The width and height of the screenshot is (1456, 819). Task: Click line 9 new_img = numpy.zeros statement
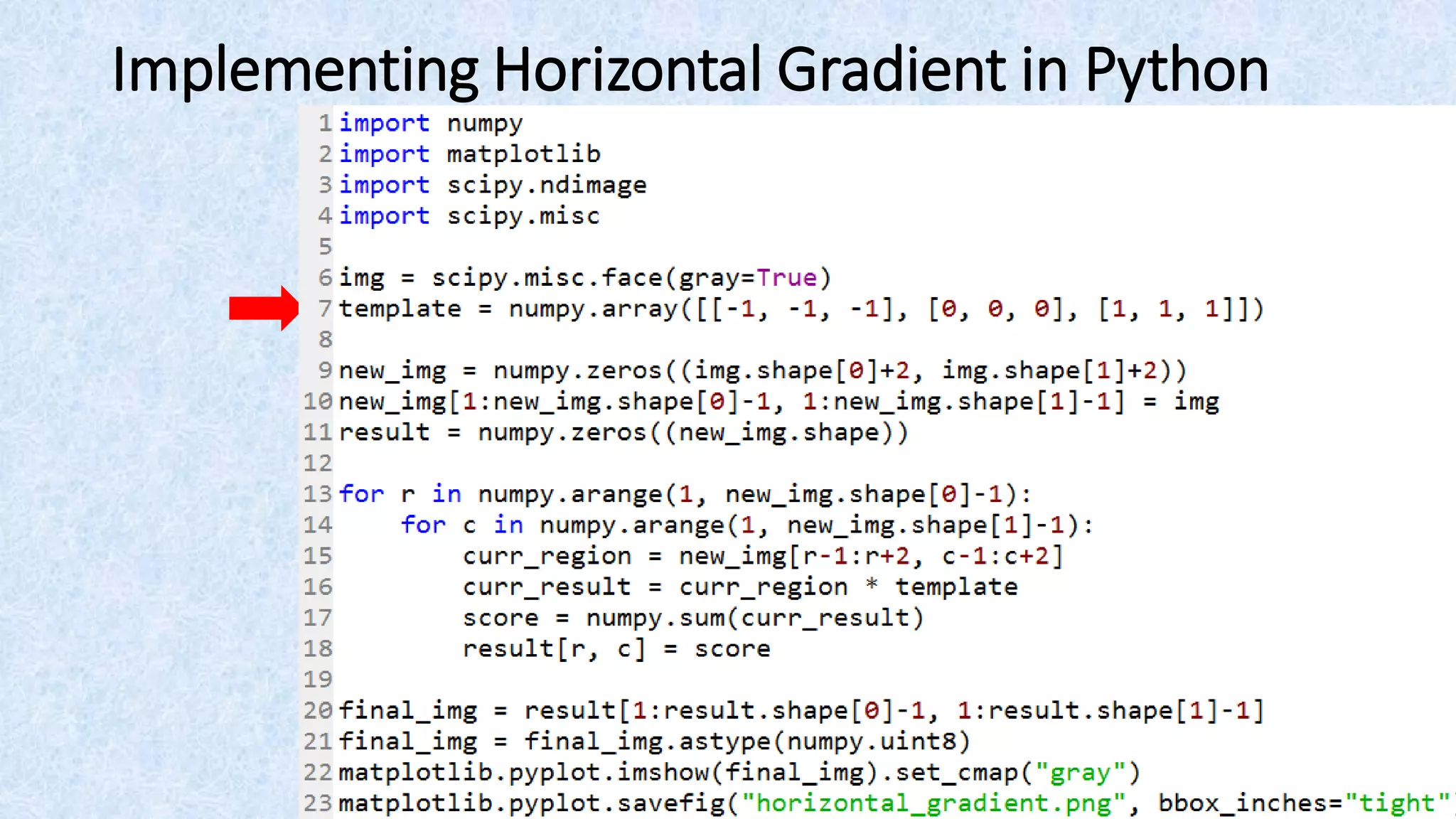763,370
